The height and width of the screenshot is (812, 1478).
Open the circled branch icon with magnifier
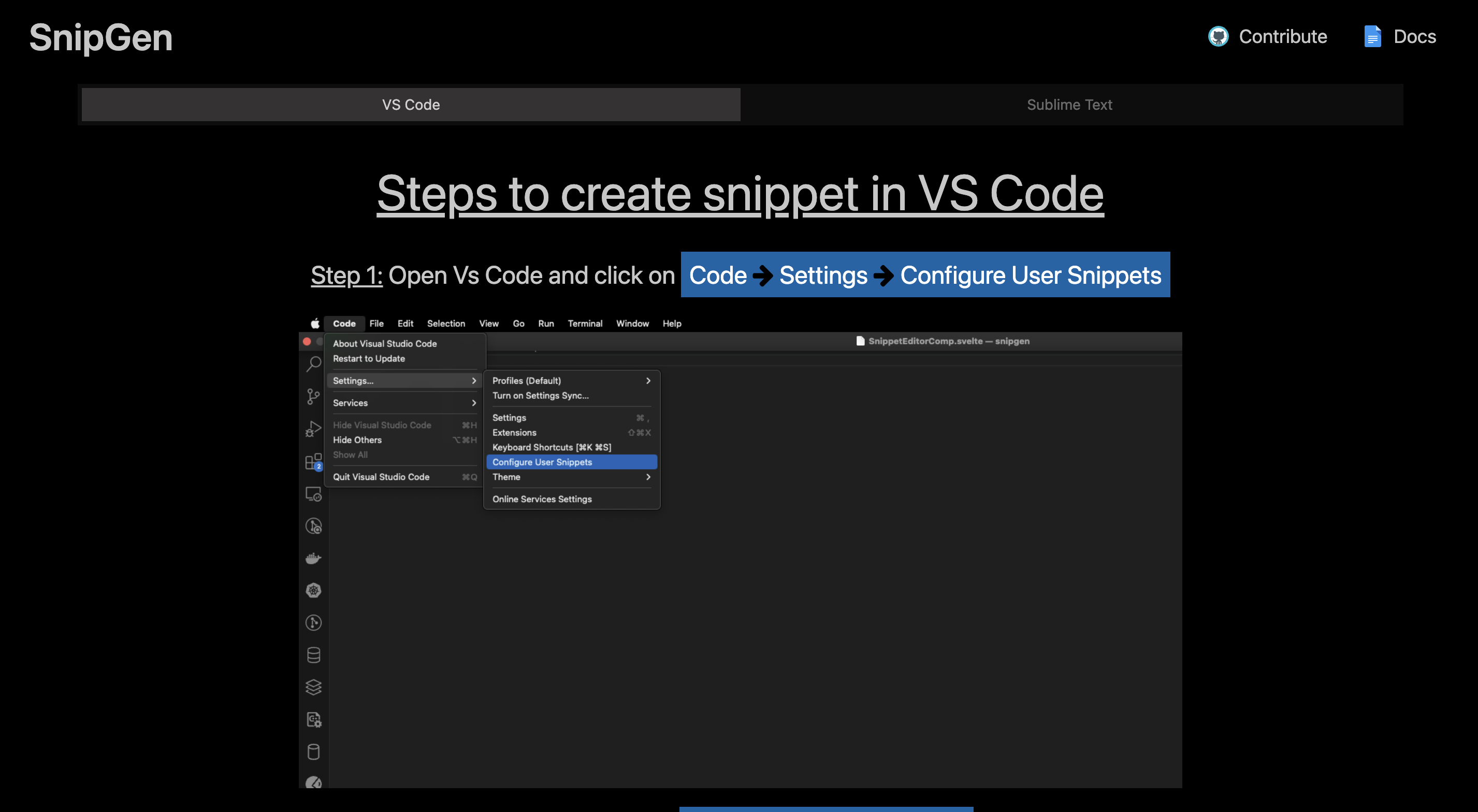(313, 526)
